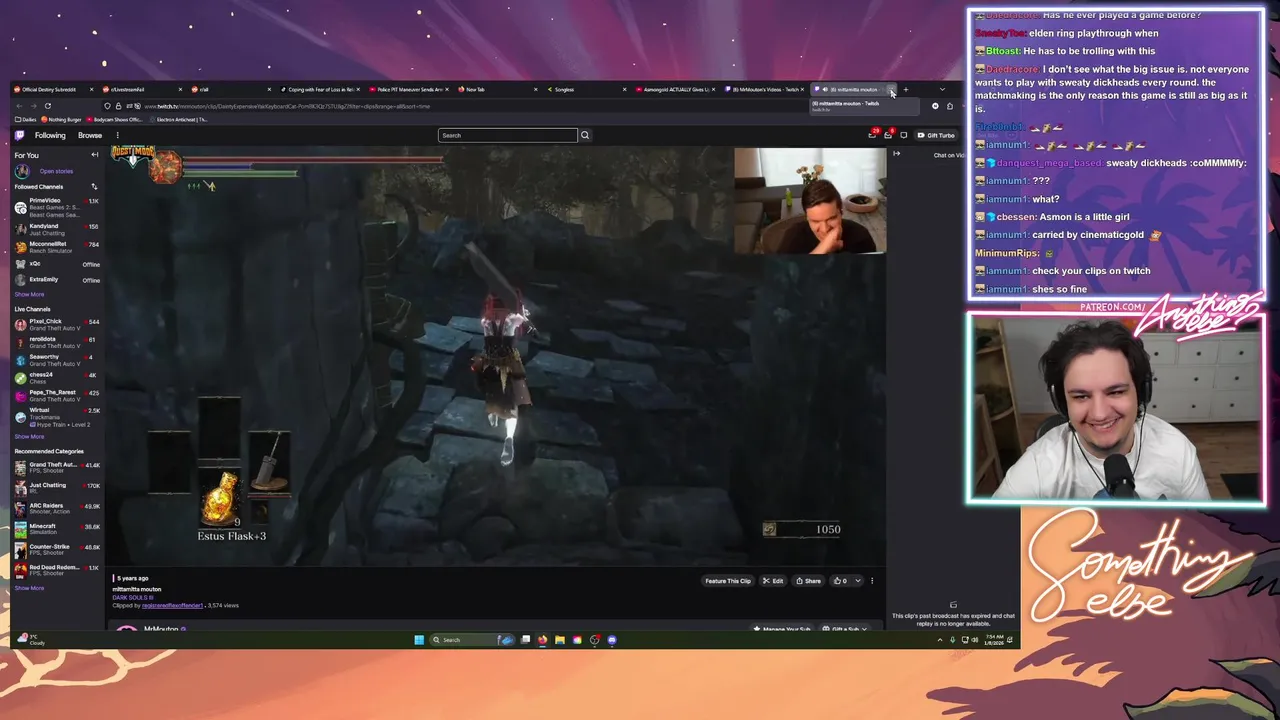Screen dimensions: 1280x720
Task: Switch to Asmongold ACTUALLY Gives tab
Action: [x=676, y=89]
